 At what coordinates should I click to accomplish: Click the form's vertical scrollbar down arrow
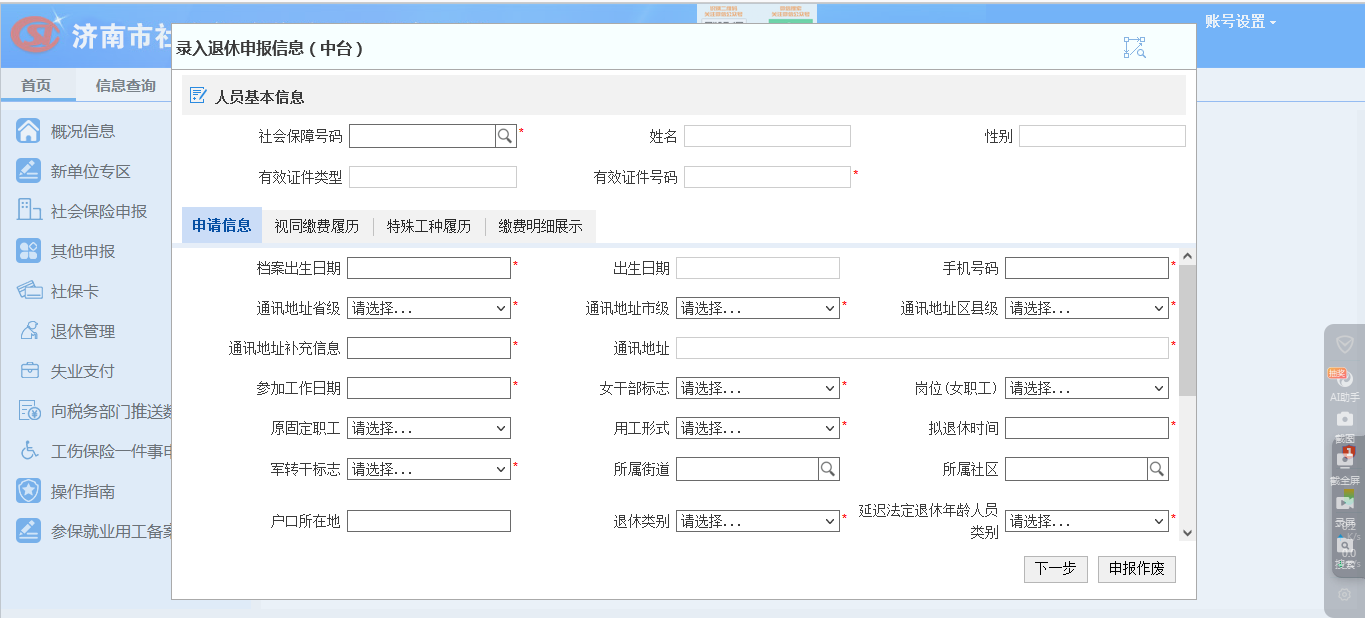(1187, 533)
